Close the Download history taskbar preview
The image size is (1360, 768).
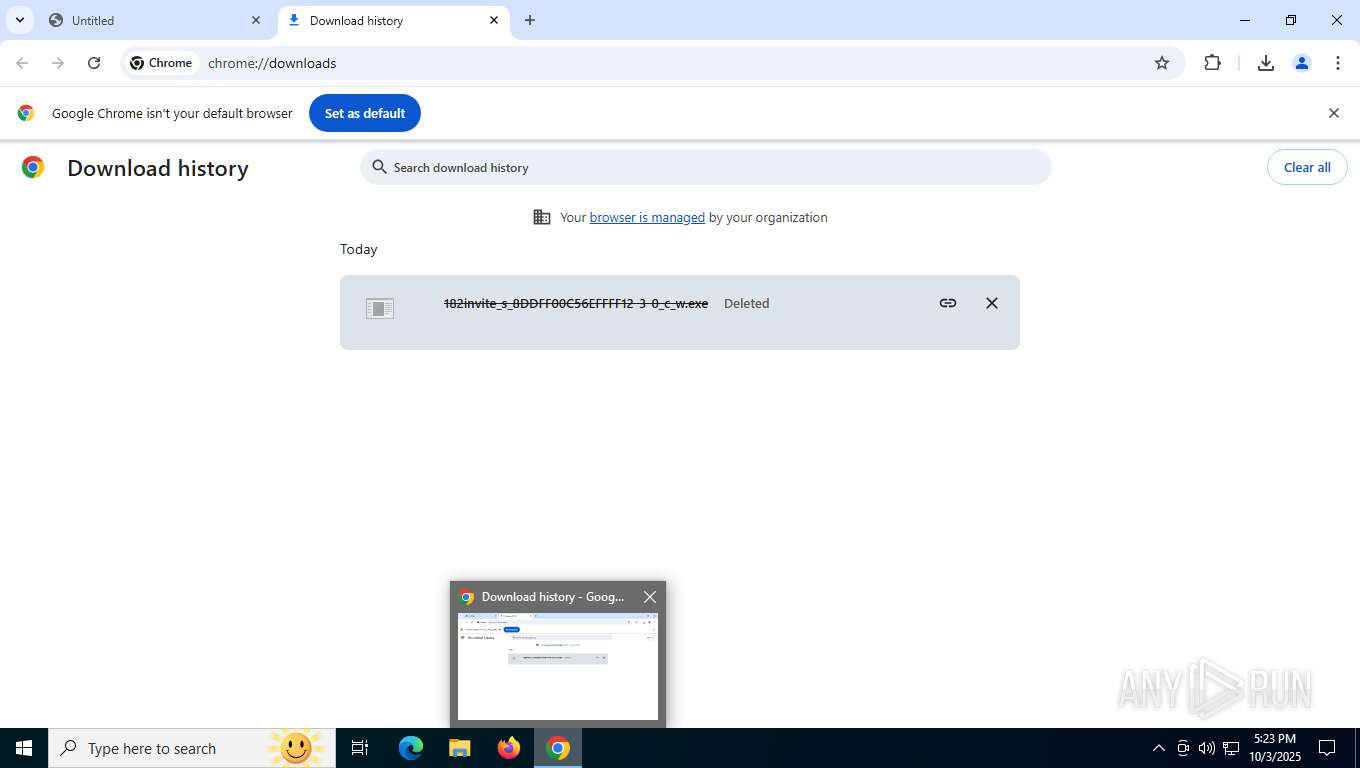tap(650, 597)
